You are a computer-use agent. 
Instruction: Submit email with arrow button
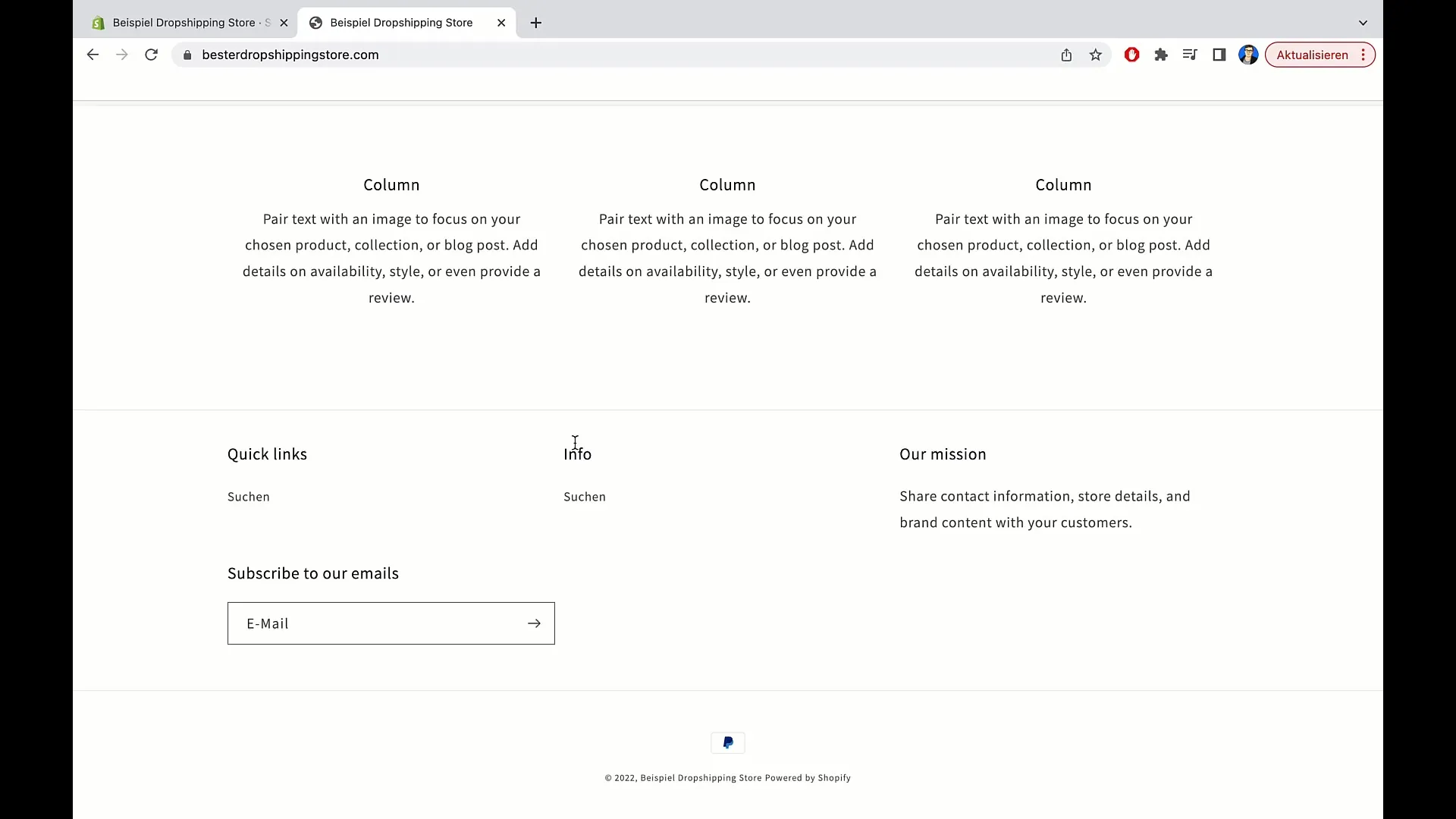coord(534,623)
